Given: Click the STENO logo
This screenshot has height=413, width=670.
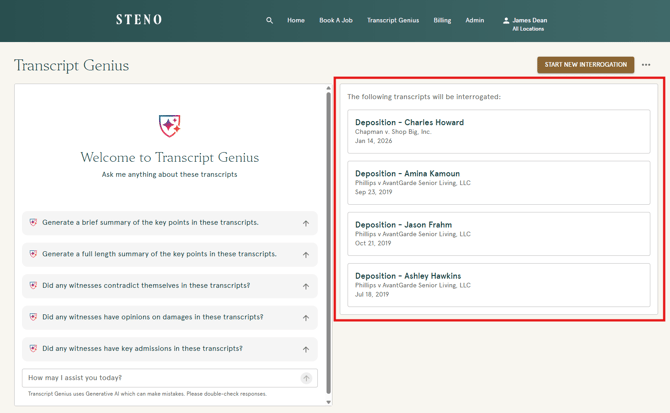Looking at the screenshot, I should pos(139,20).
